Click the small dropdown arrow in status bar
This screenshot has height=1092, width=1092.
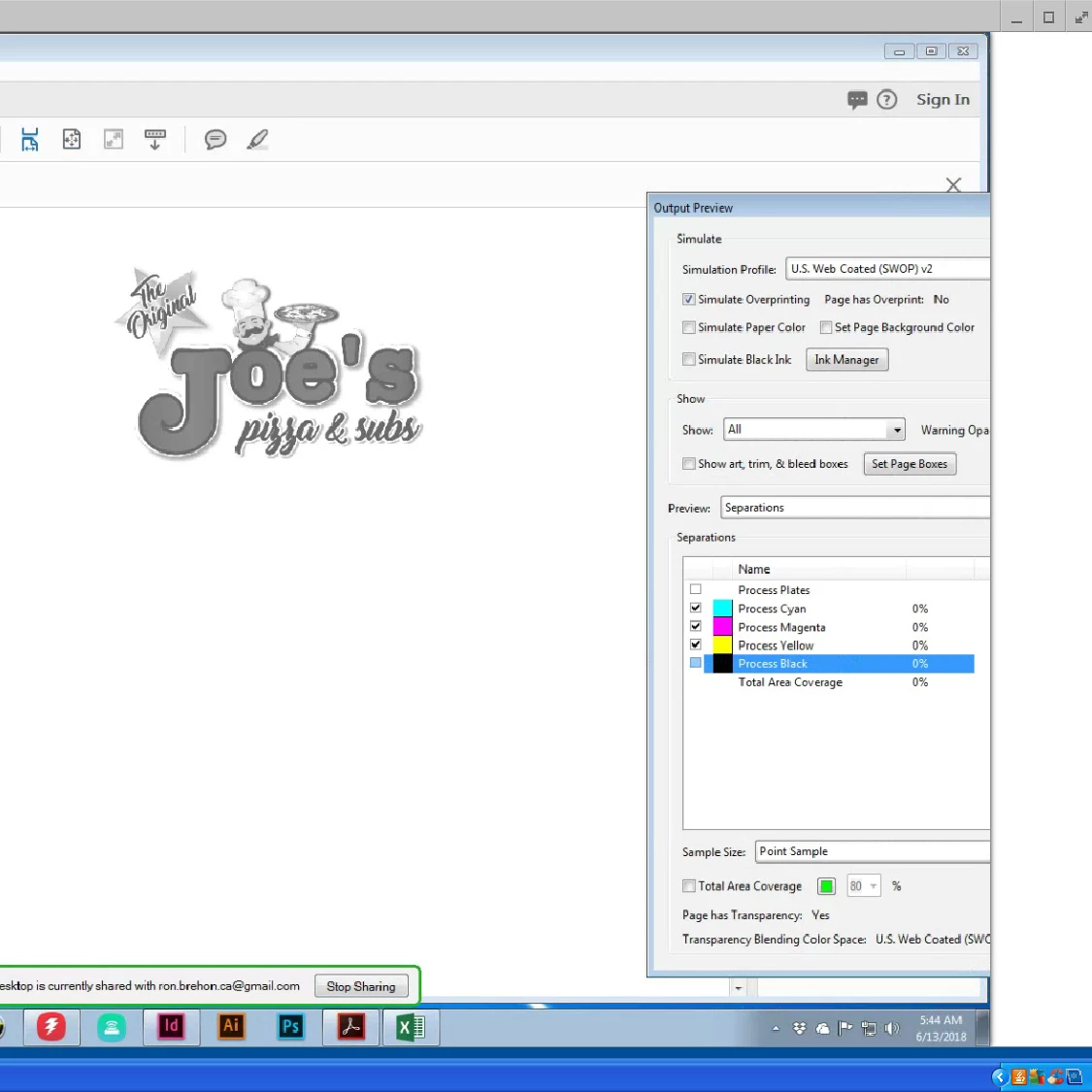pyautogui.click(x=739, y=988)
